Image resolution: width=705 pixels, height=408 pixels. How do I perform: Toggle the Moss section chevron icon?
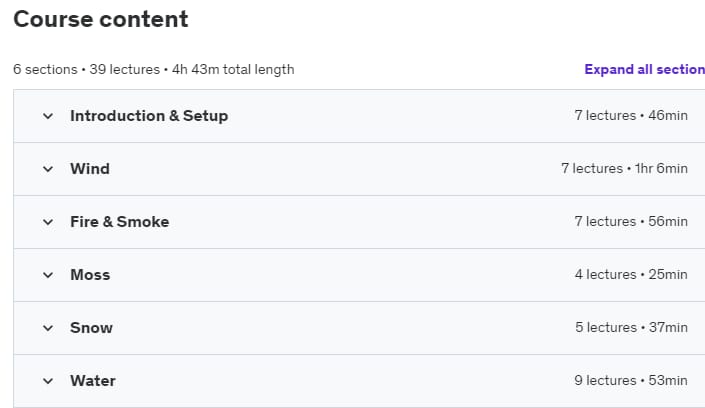tap(48, 275)
